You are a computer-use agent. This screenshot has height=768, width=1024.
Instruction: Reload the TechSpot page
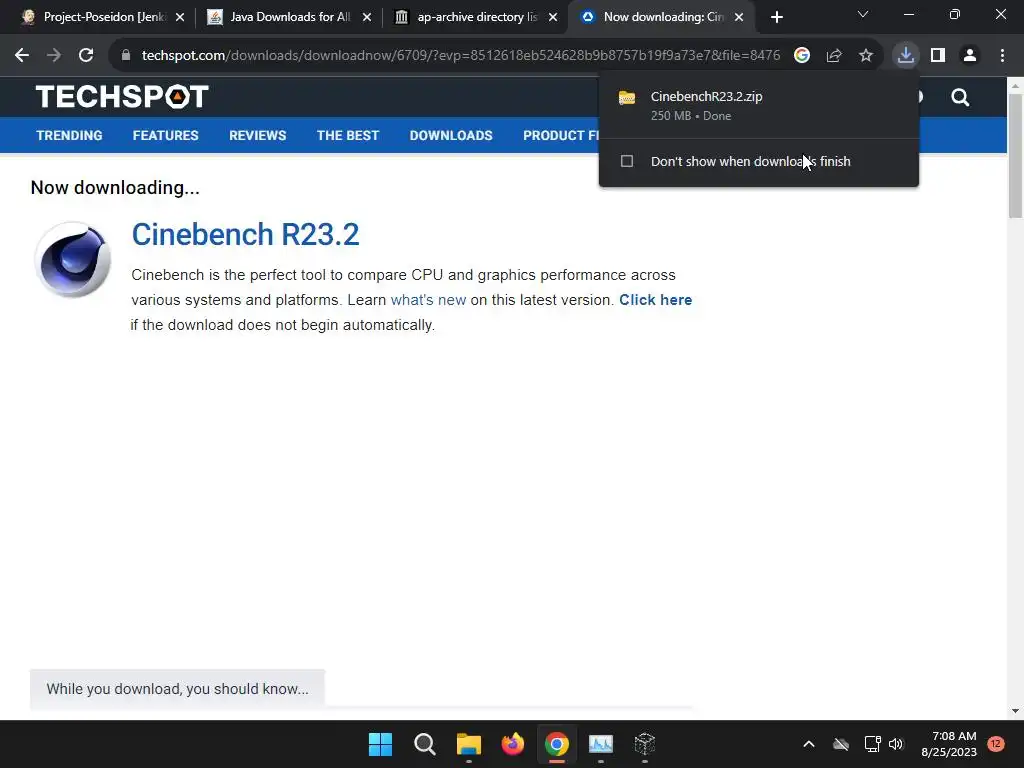(x=86, y=56)
